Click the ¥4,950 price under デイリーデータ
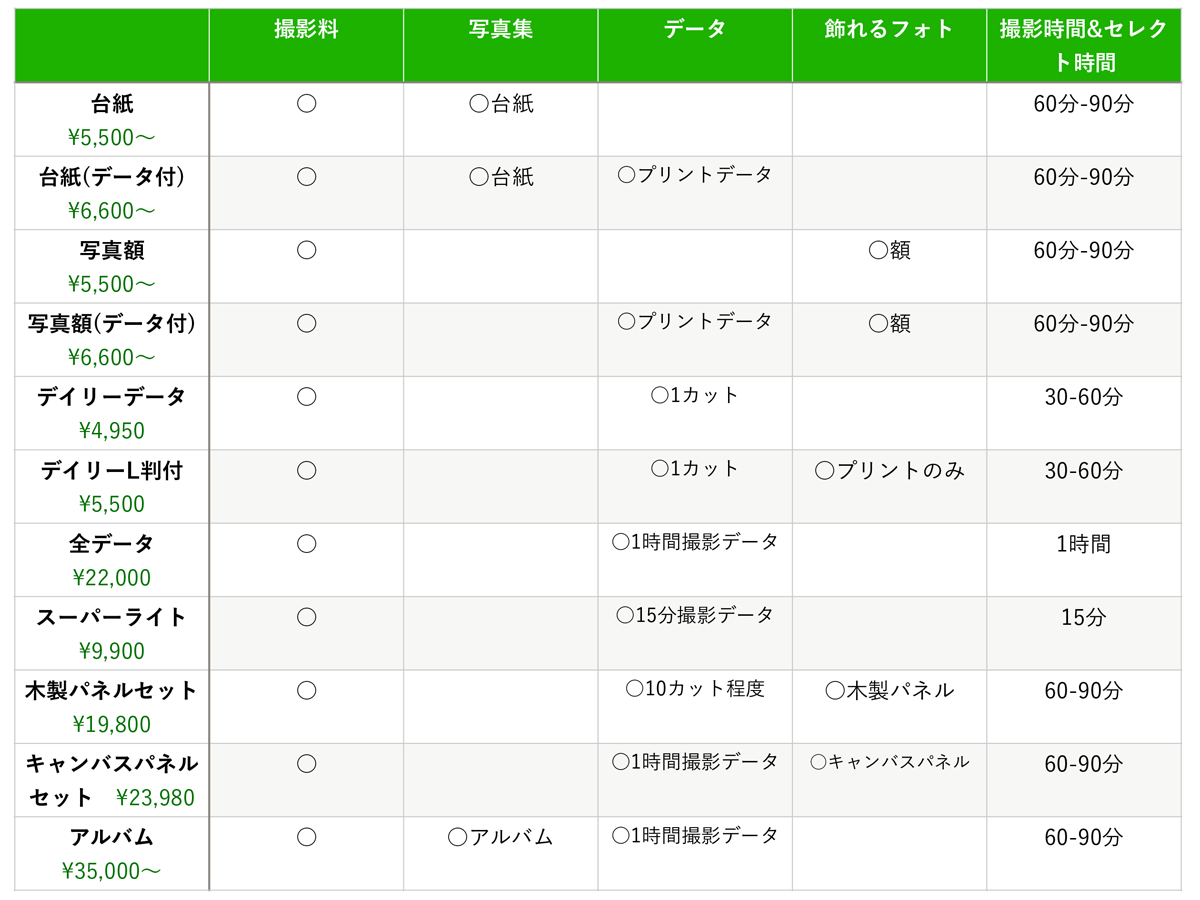The width and height of the screenshot is (1200, 900). click(x=112, y=431)
